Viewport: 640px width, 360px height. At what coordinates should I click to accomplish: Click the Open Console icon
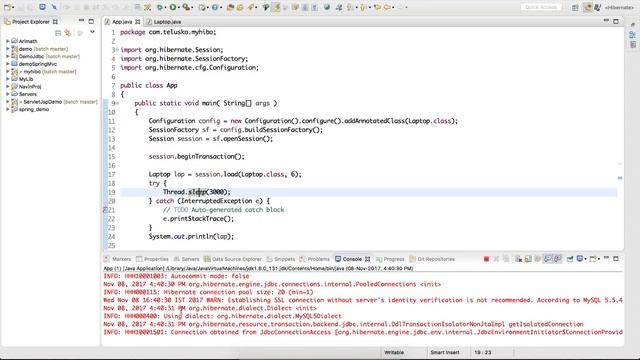(593, 259)
